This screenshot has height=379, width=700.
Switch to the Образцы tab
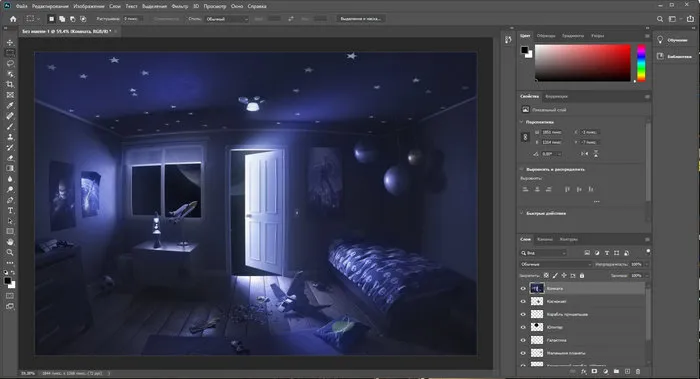click(x=546, y=36)
